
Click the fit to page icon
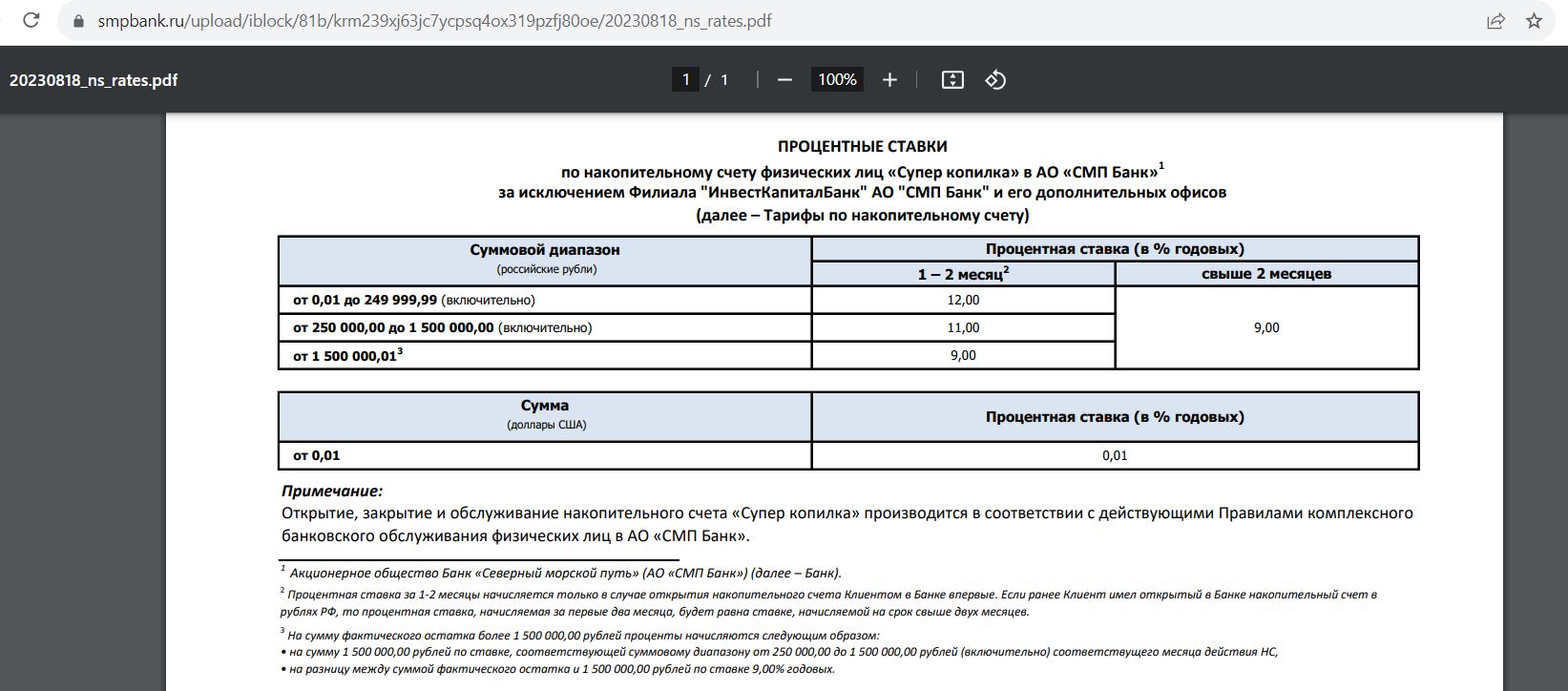click(x=952, y=80)
